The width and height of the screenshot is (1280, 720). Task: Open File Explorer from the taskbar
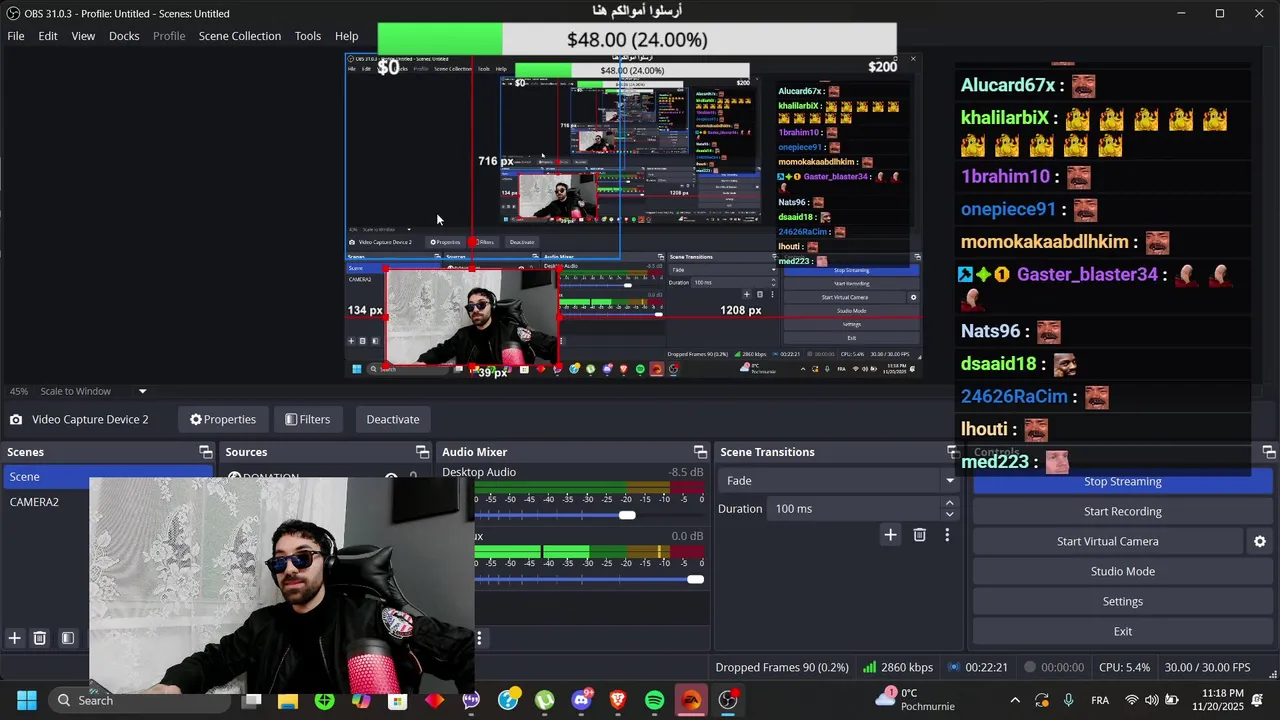point(288,701)
